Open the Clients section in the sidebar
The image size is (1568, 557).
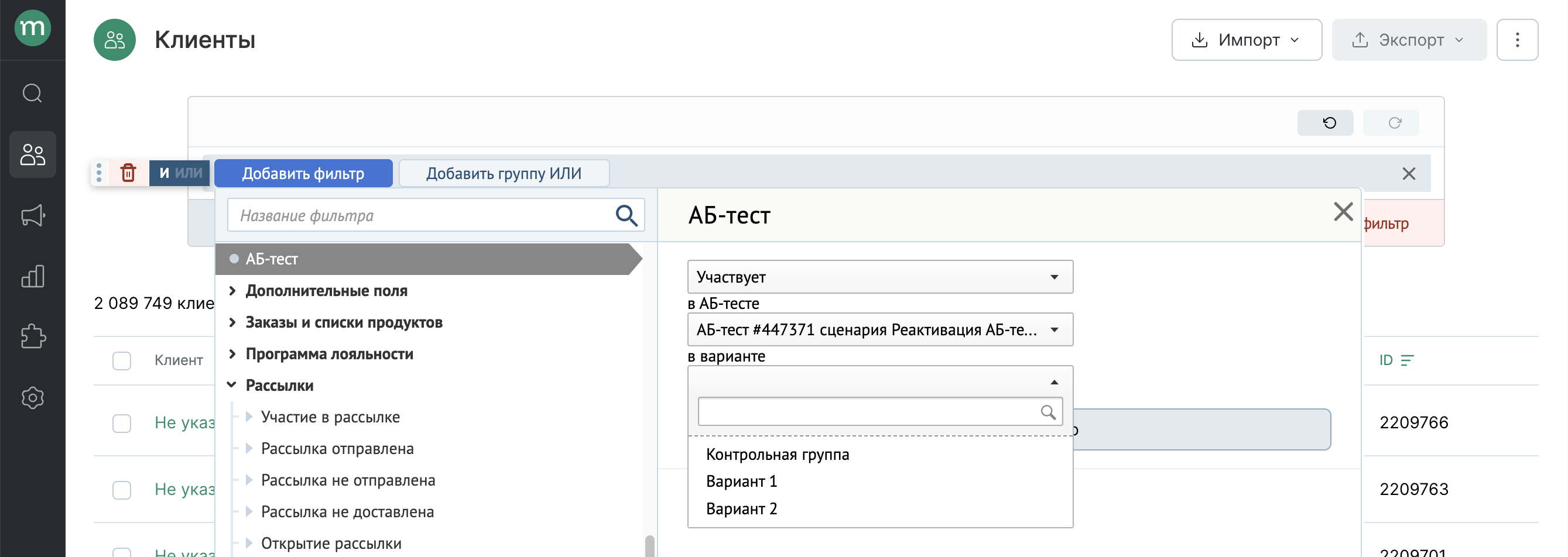pos(32,154)
